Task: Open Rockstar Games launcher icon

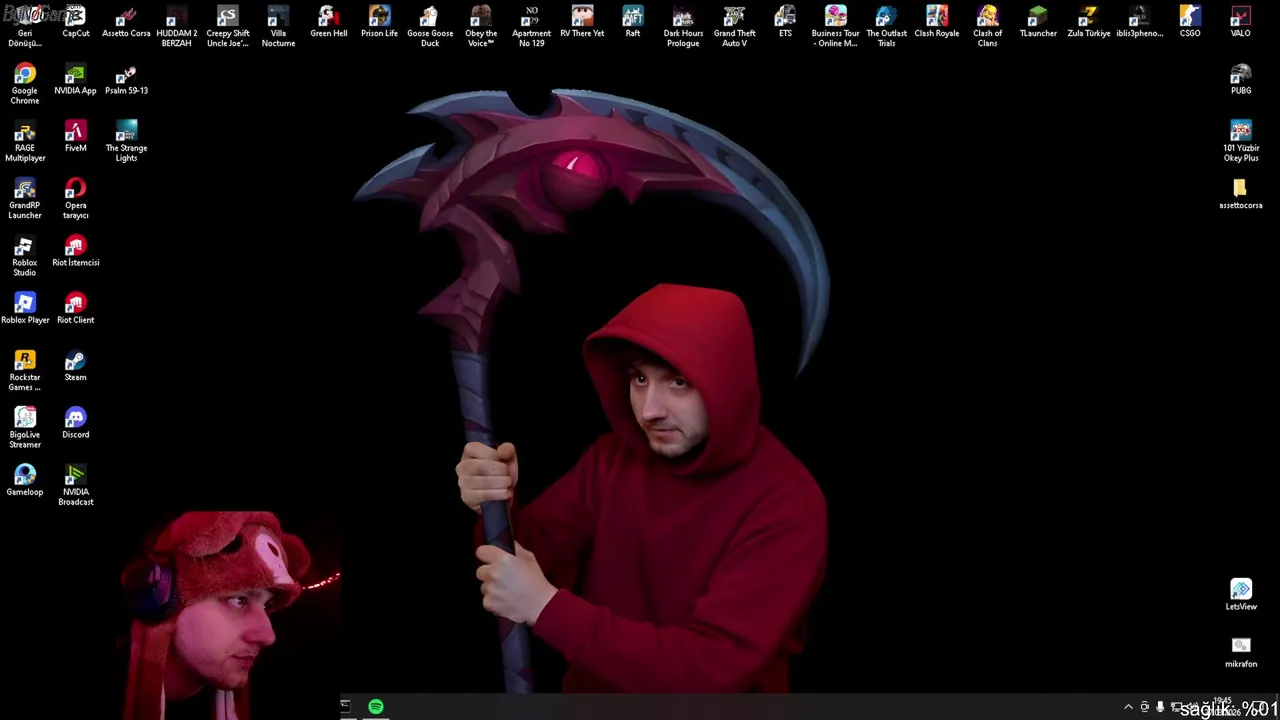Action: pos(25,371)
